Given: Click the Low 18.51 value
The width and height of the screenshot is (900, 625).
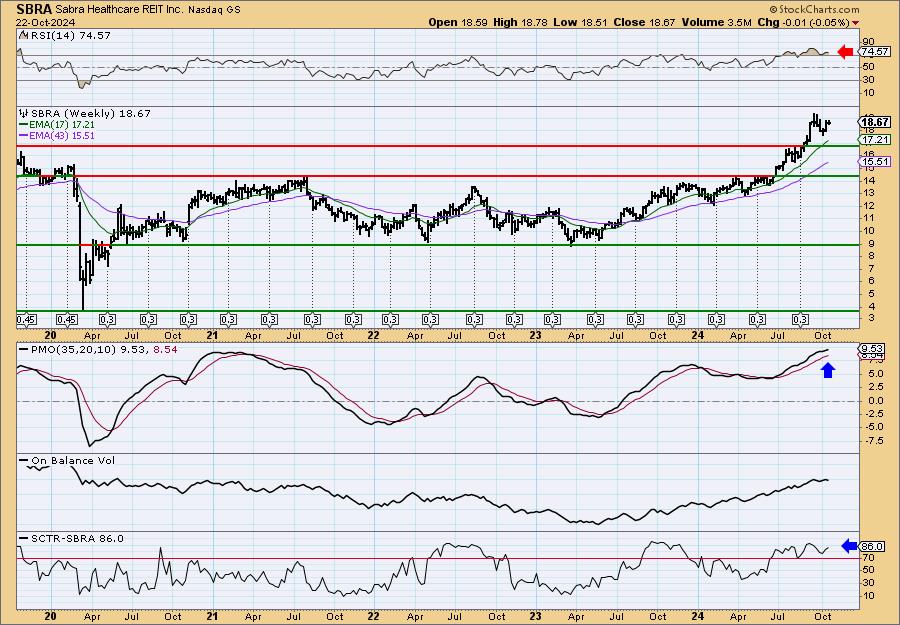Looking at the screenshot, I should (580, 22).
